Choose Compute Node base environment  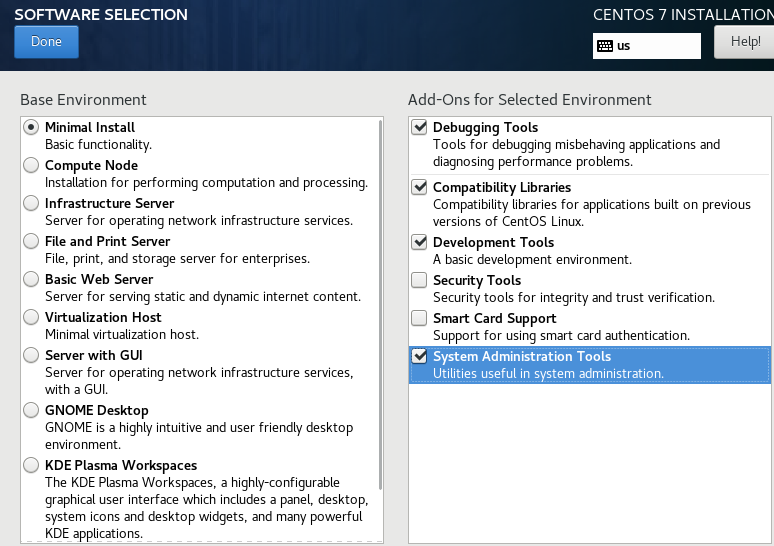(x=32, y=165)
